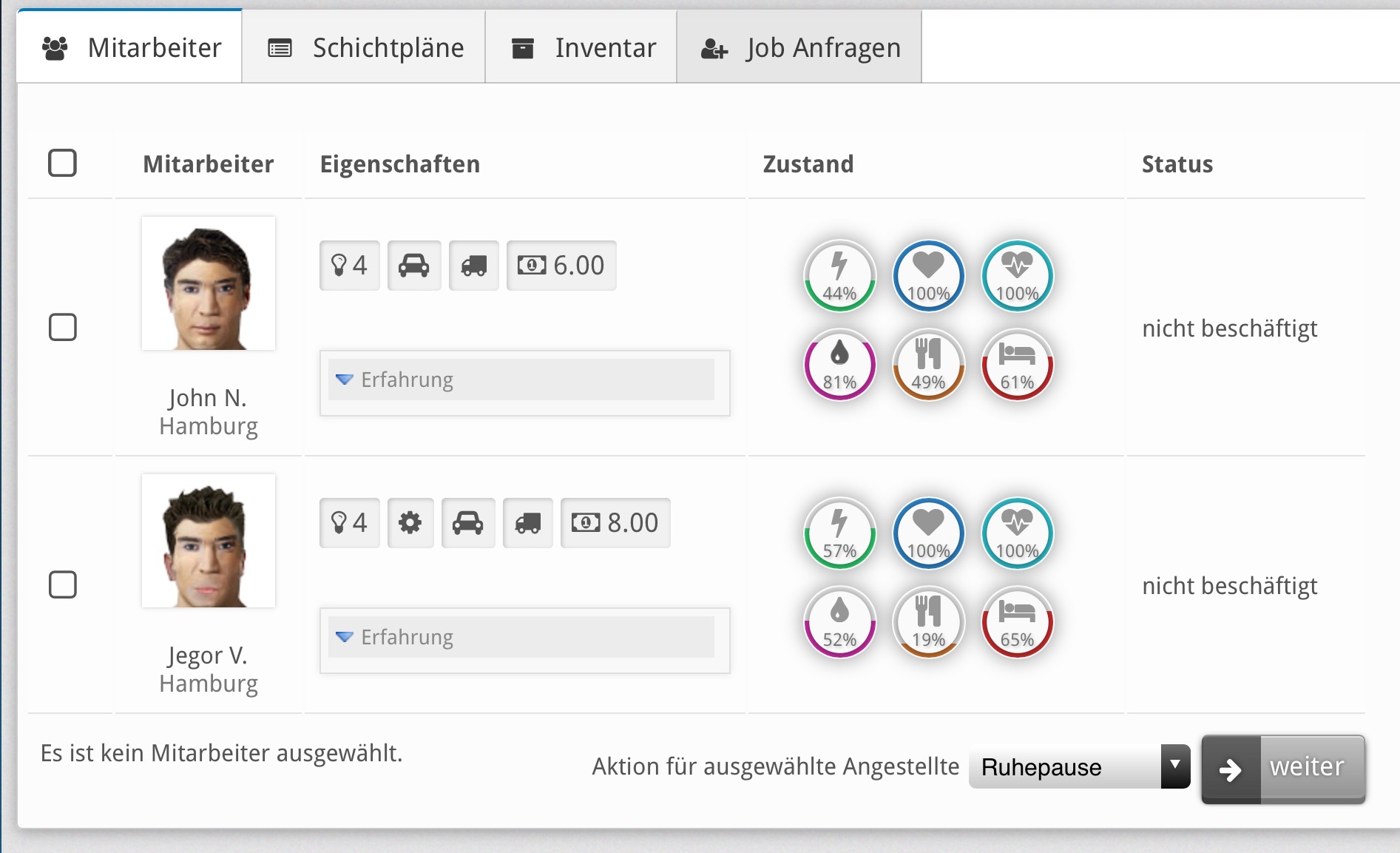Click John N.'s 6.00 salary badge
1400x853 pixels.
[x=561, y=266]
